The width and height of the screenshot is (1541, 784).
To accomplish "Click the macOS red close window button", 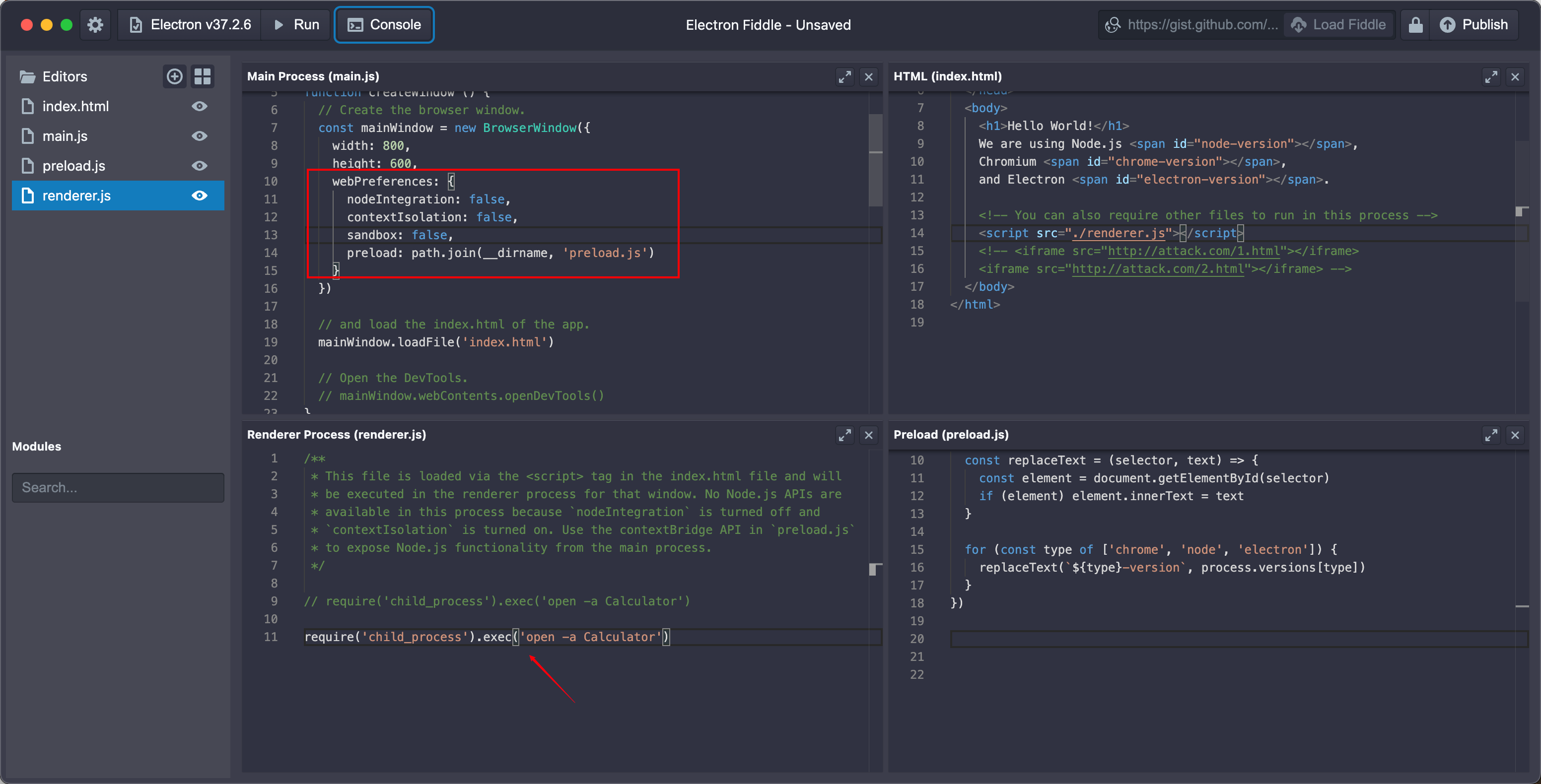I will point(26,24).
